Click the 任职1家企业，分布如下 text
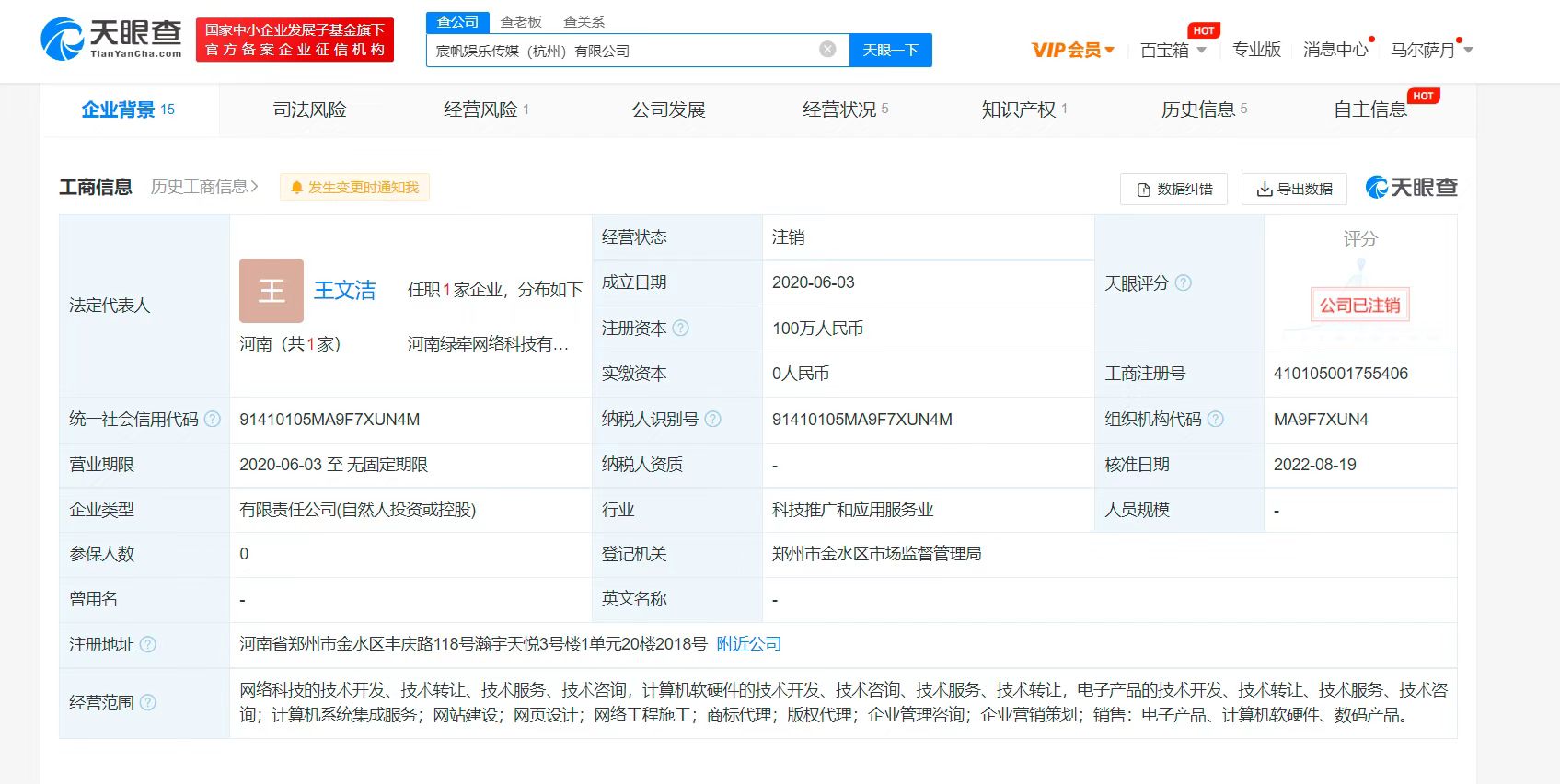 495,290
